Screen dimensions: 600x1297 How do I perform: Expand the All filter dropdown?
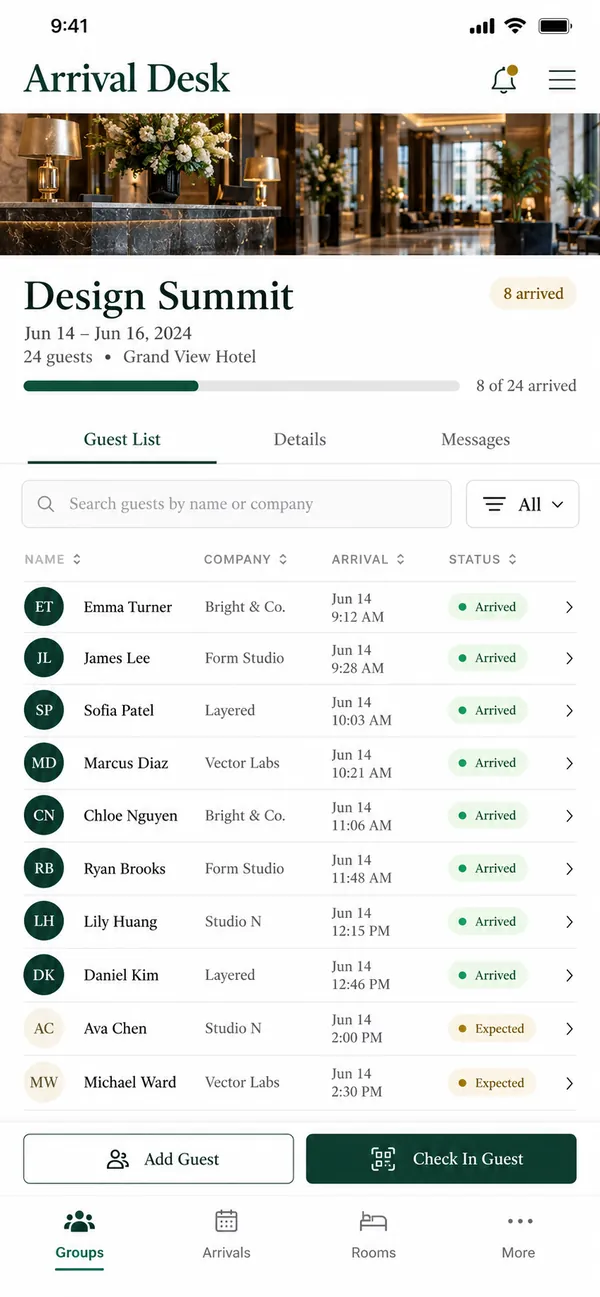point(522,504)
